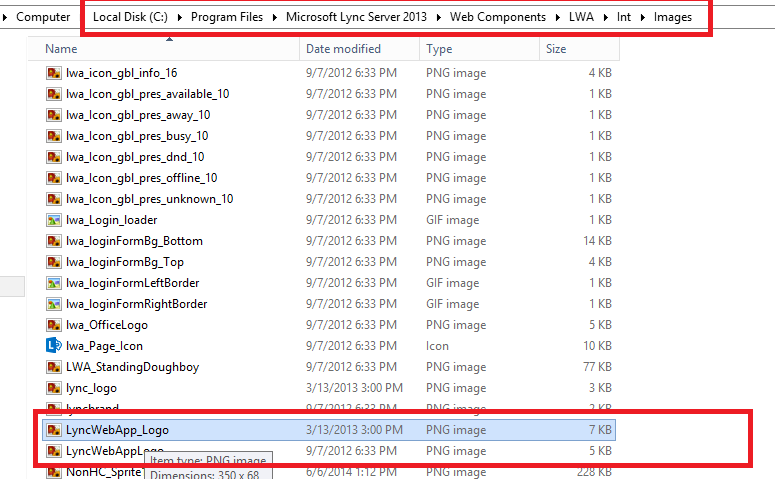The width and height of the screenshot is (775, 479).
Task: Click the lync_logo file icon
Action: (x=54, y=388)
